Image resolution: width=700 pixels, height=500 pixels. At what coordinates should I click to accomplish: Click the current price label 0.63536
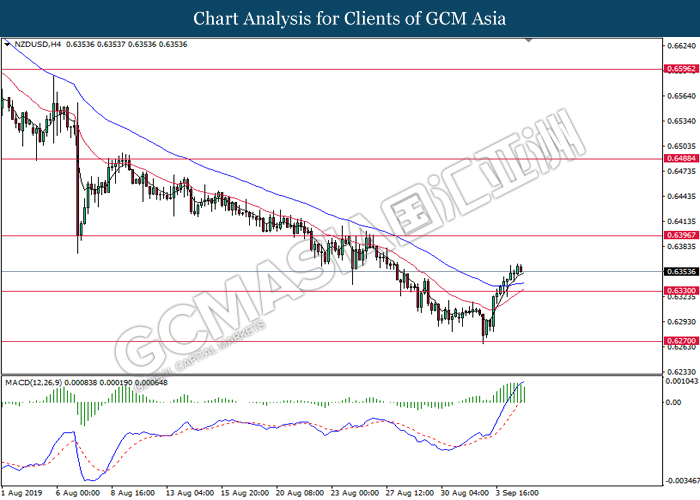(680, 271)
